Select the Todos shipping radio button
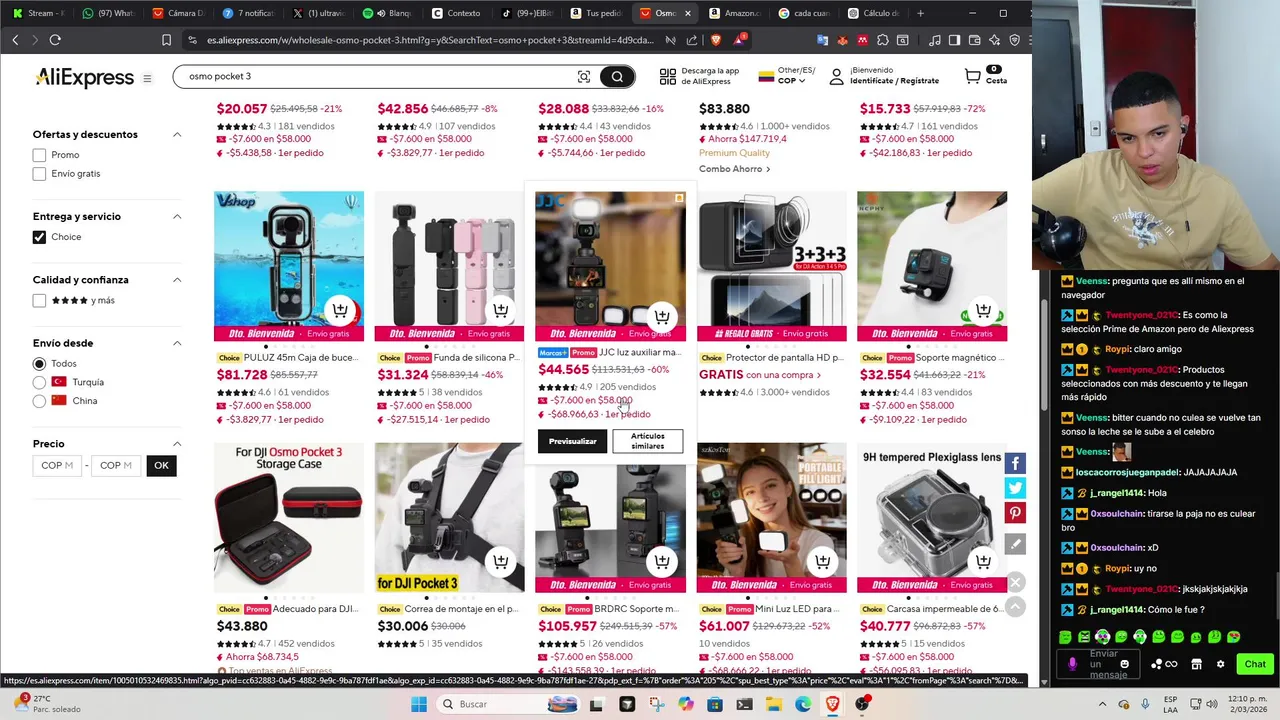Image resolution: width=1280 pixels, height=720 pixels. (39, 364)
